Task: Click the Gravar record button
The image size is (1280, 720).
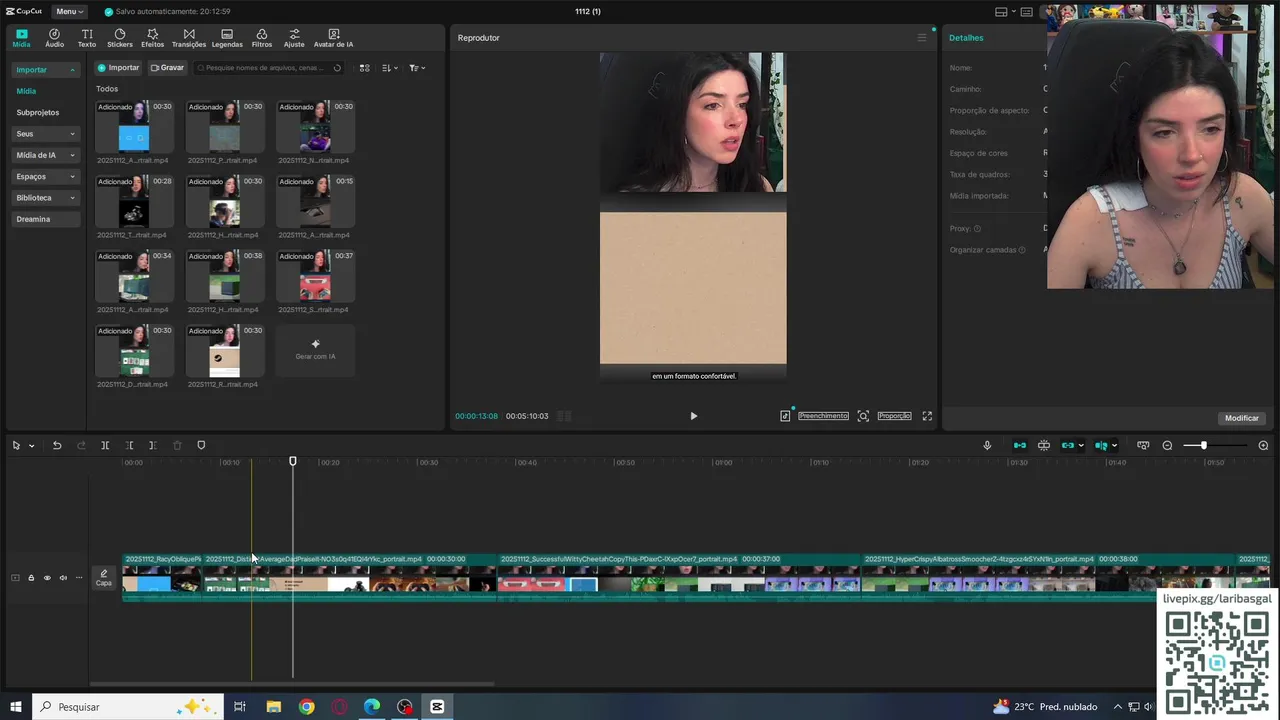Action: [x=167, y=68]
